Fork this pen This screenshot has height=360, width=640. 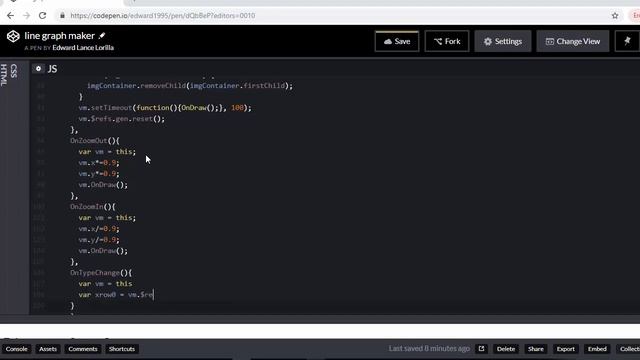pos(447,41)
